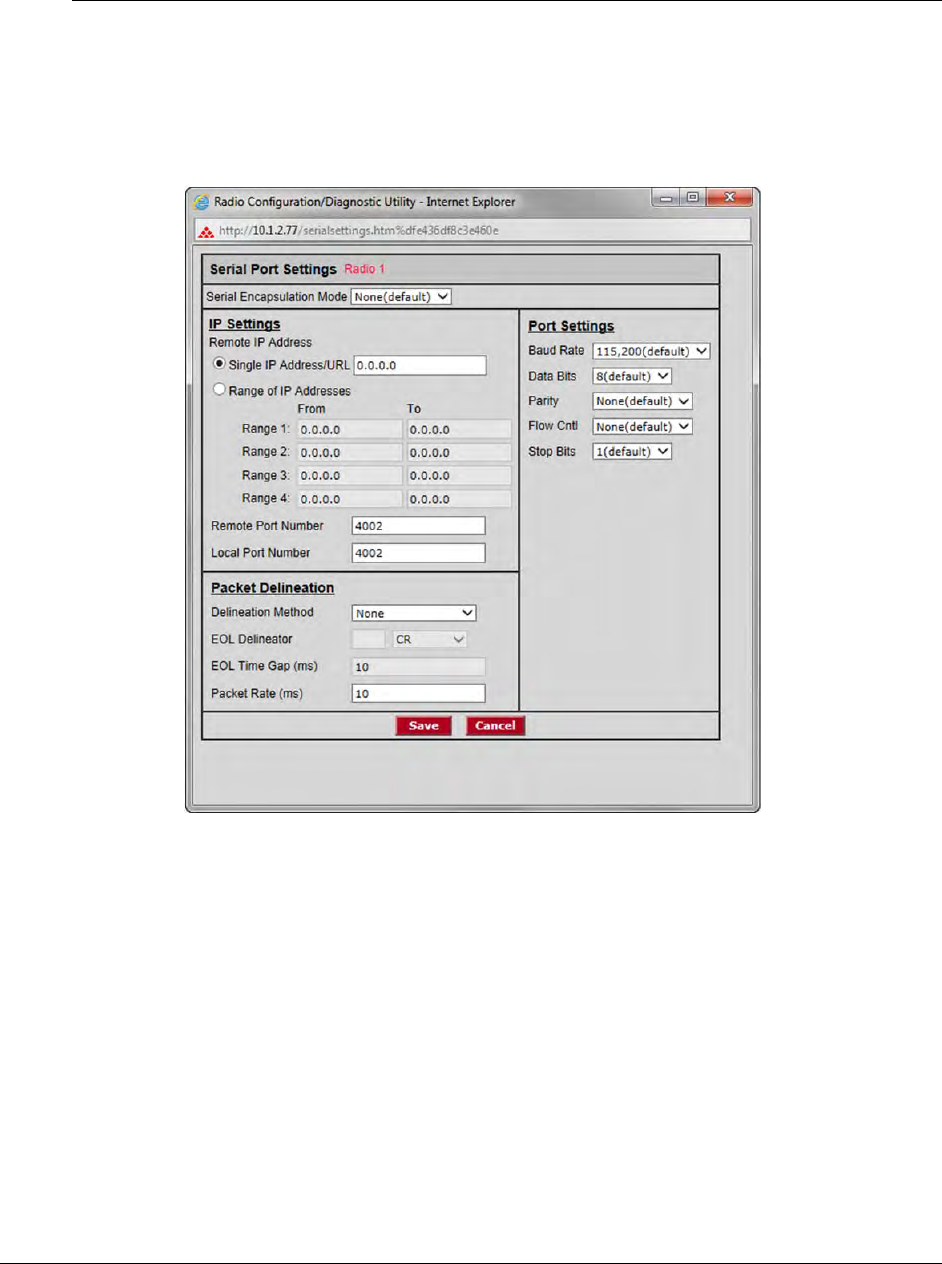The image size is (942, 1264).
Task: Click the Range 2 From field
Action: tap(350, 452)
